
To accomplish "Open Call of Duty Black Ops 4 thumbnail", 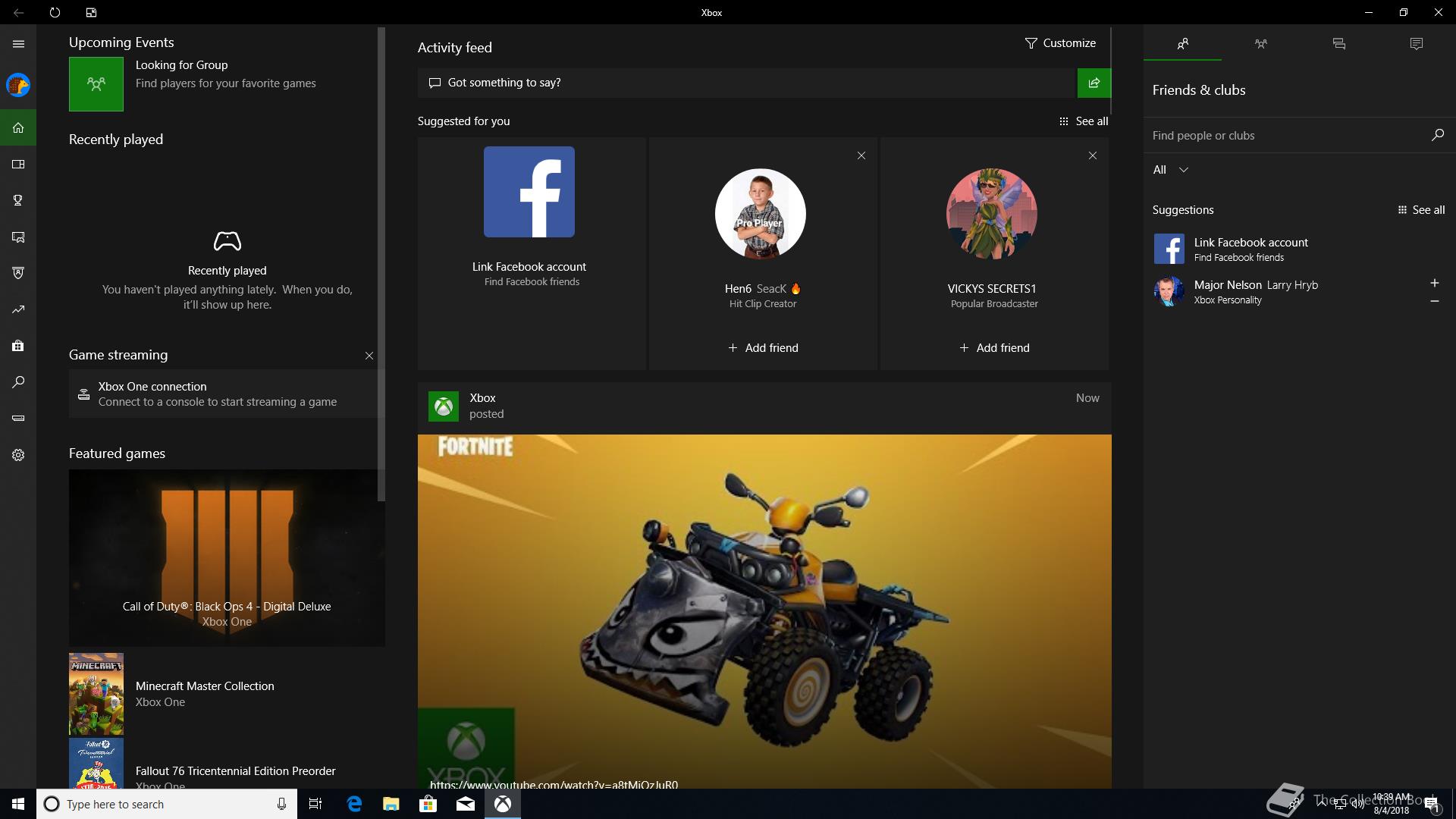I will (x=227, y=558).
